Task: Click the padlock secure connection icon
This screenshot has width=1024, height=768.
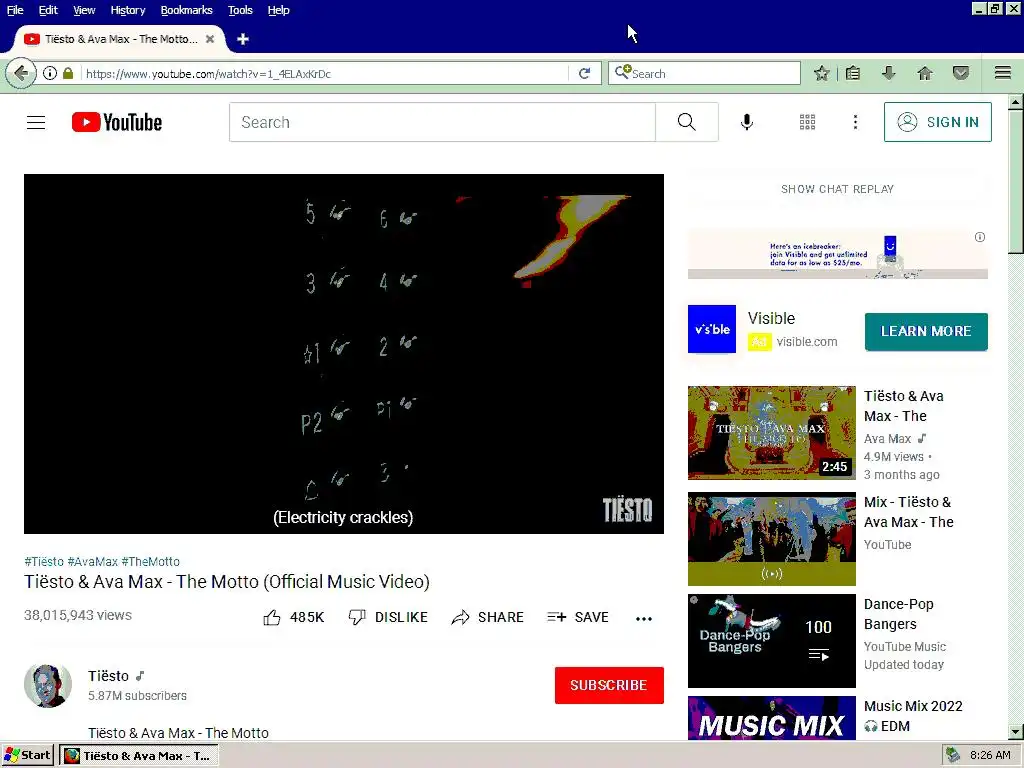Action: (x=68, y=73)
